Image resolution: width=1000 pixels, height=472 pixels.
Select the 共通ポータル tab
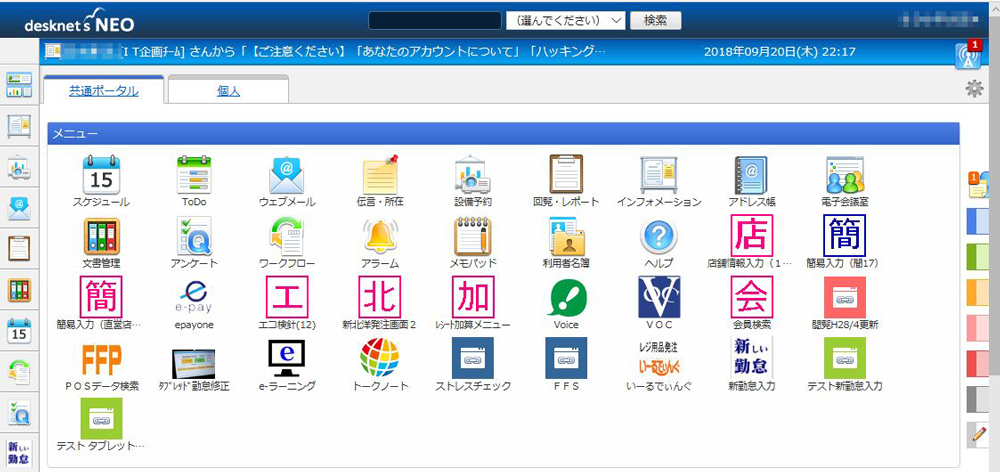click(103, 90)
